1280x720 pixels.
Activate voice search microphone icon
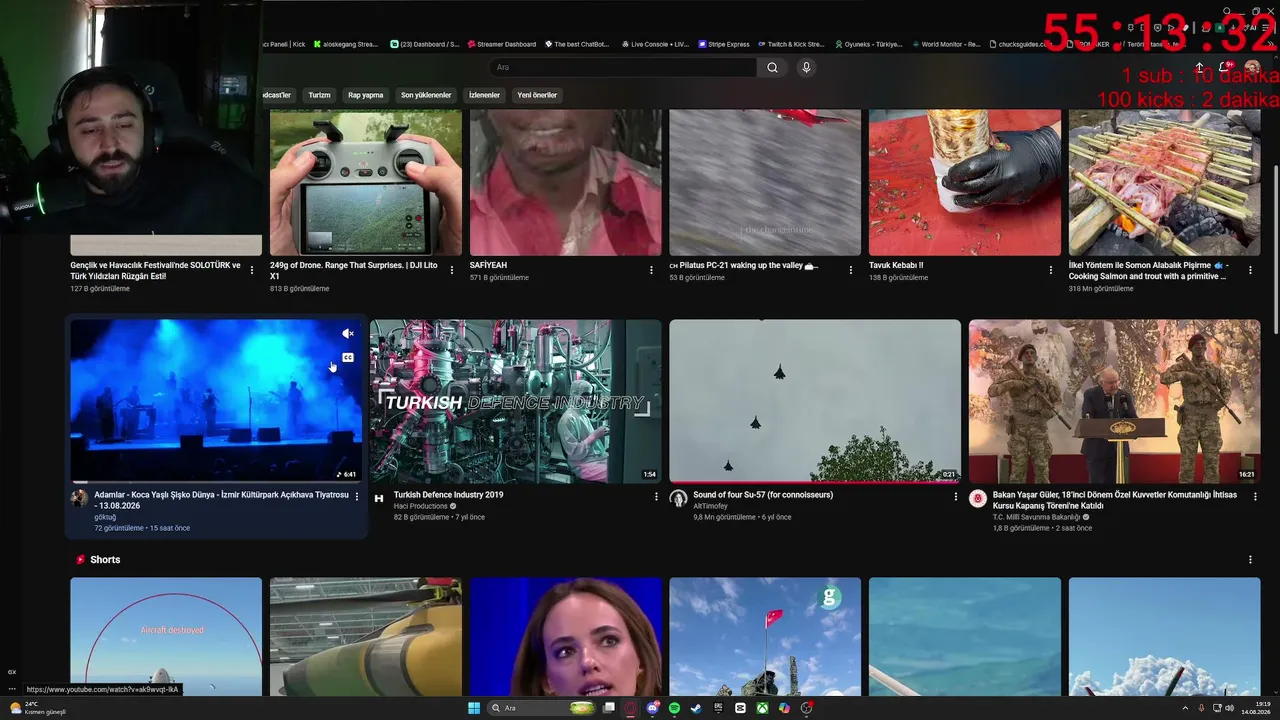click(x=806, y=67)
